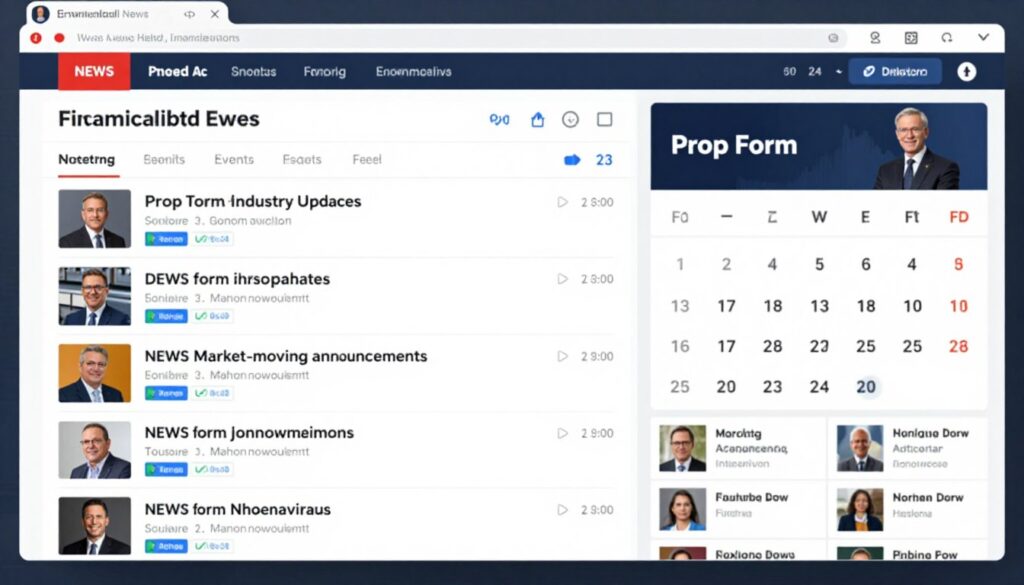Screen dimensions: 1024x585
Task: Click the smiley circle icon near heading
Action: 570,119
